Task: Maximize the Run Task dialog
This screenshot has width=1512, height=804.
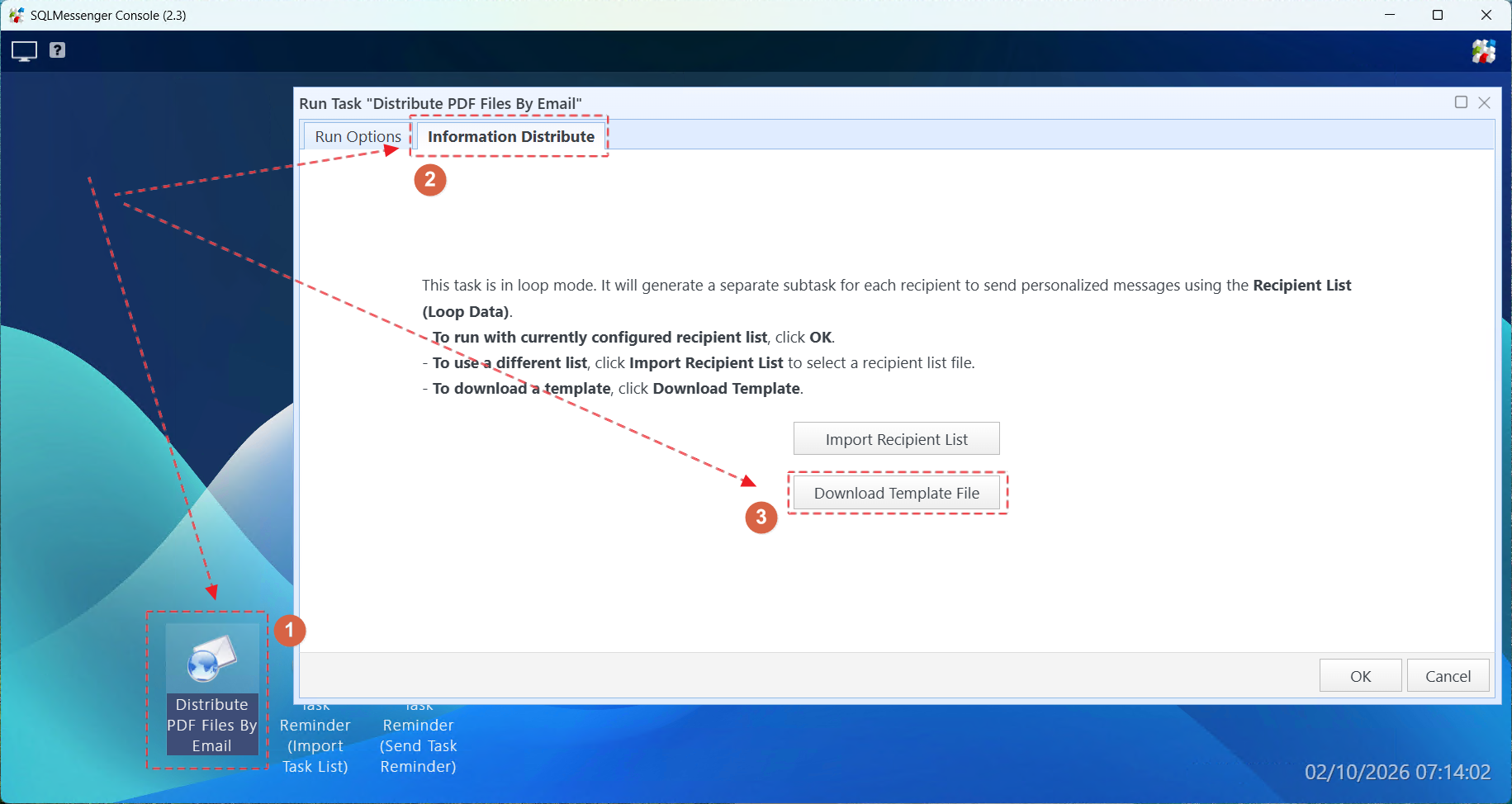Action: click(1460, 102)
